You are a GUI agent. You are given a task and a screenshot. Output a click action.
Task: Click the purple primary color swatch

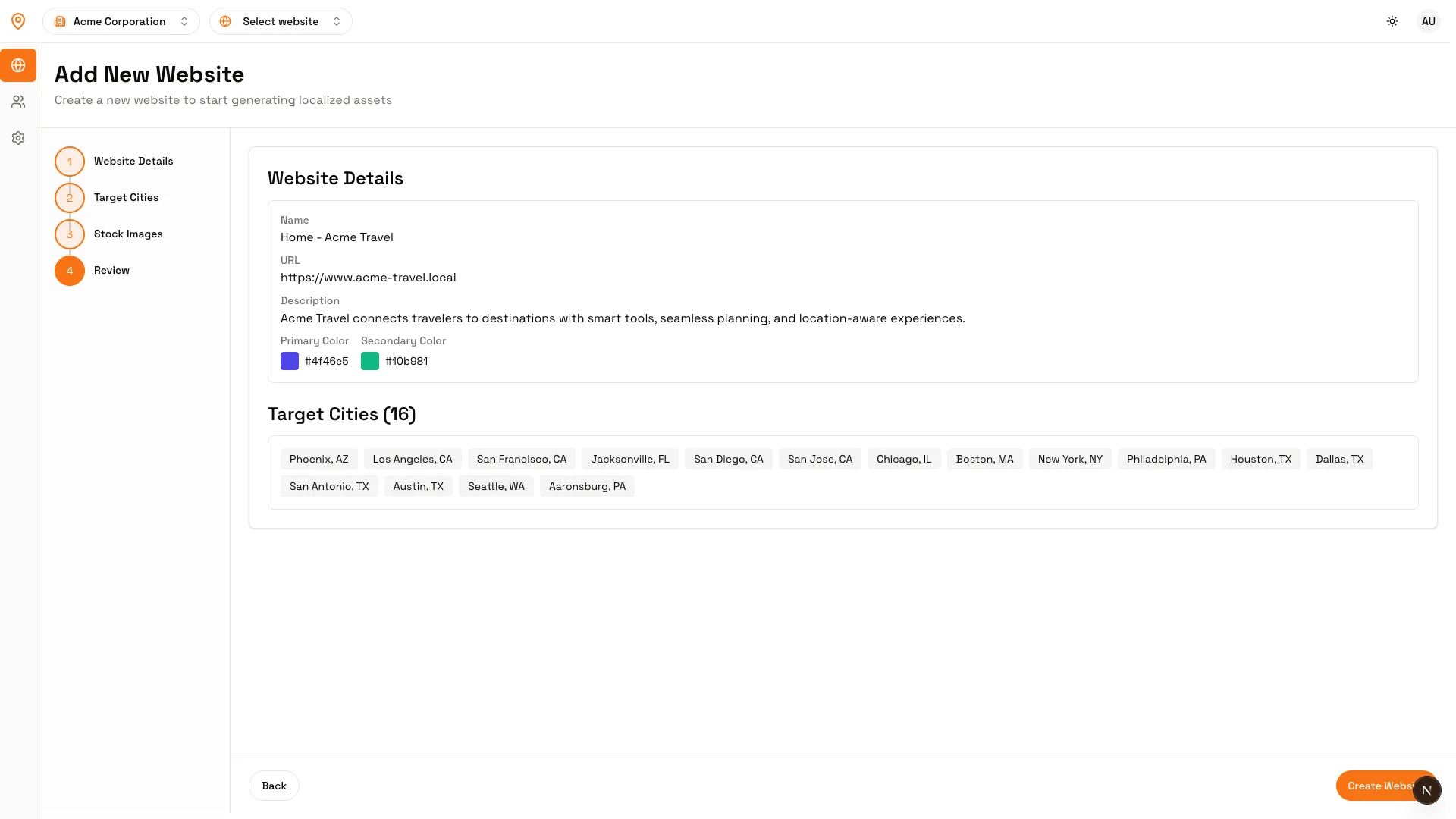[290, 361]
